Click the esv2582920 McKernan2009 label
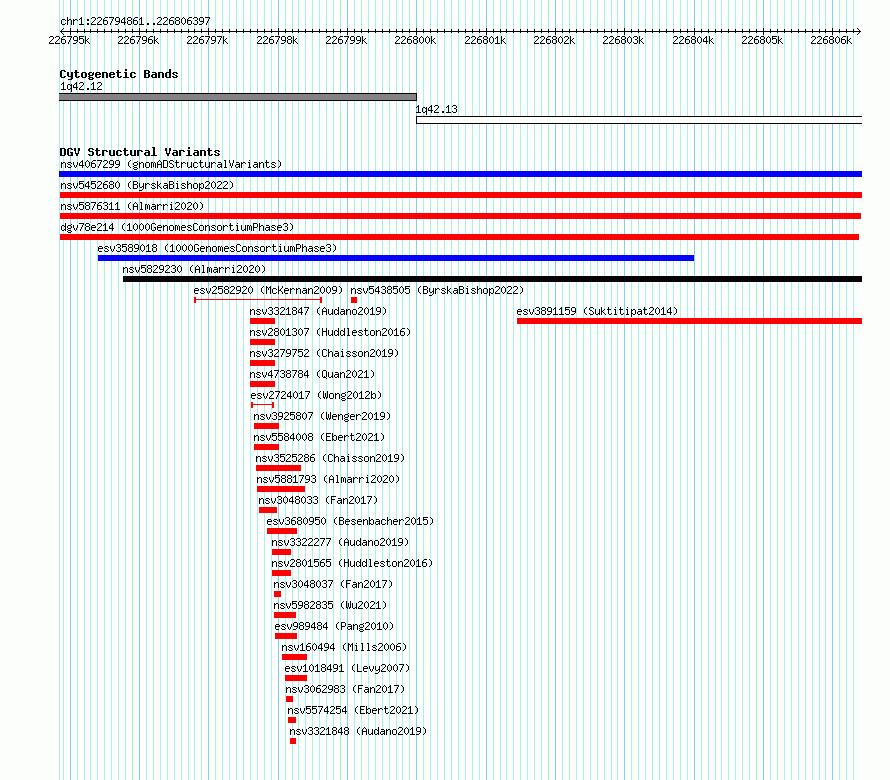Image resolution: width=890 pixels, height=780 pixels. click(268, 290)
